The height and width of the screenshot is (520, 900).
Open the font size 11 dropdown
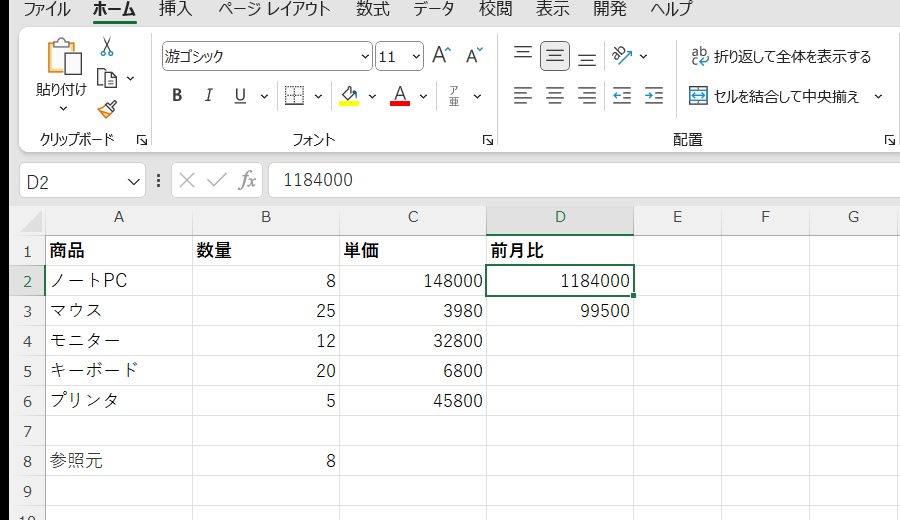[416, 56]
